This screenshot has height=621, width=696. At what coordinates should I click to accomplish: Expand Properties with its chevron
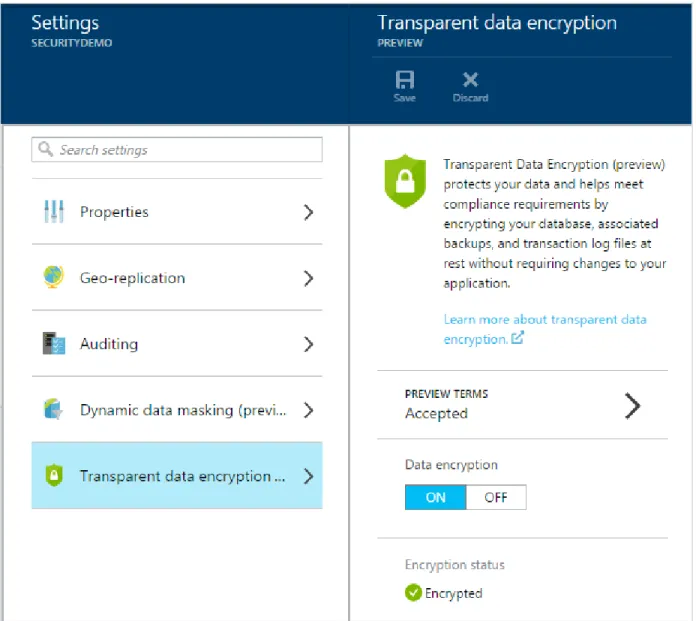click(308, 212)
